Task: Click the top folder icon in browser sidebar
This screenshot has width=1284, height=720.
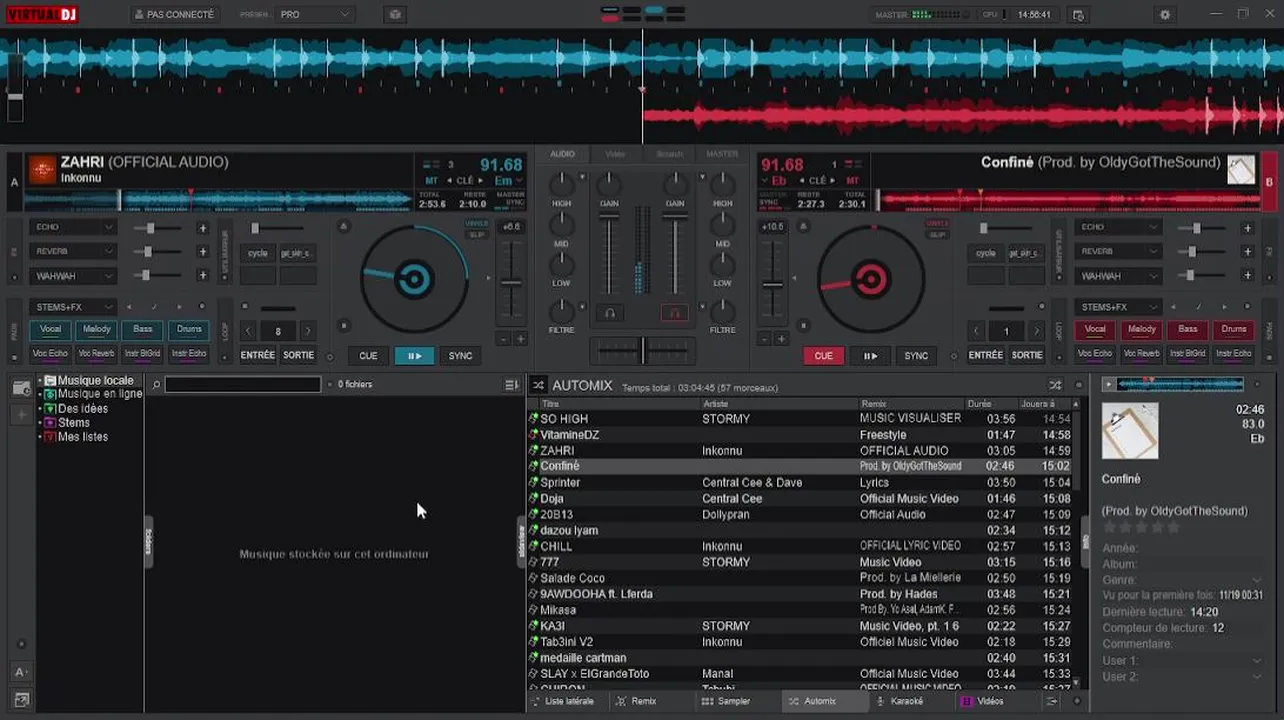Action: 21,388
